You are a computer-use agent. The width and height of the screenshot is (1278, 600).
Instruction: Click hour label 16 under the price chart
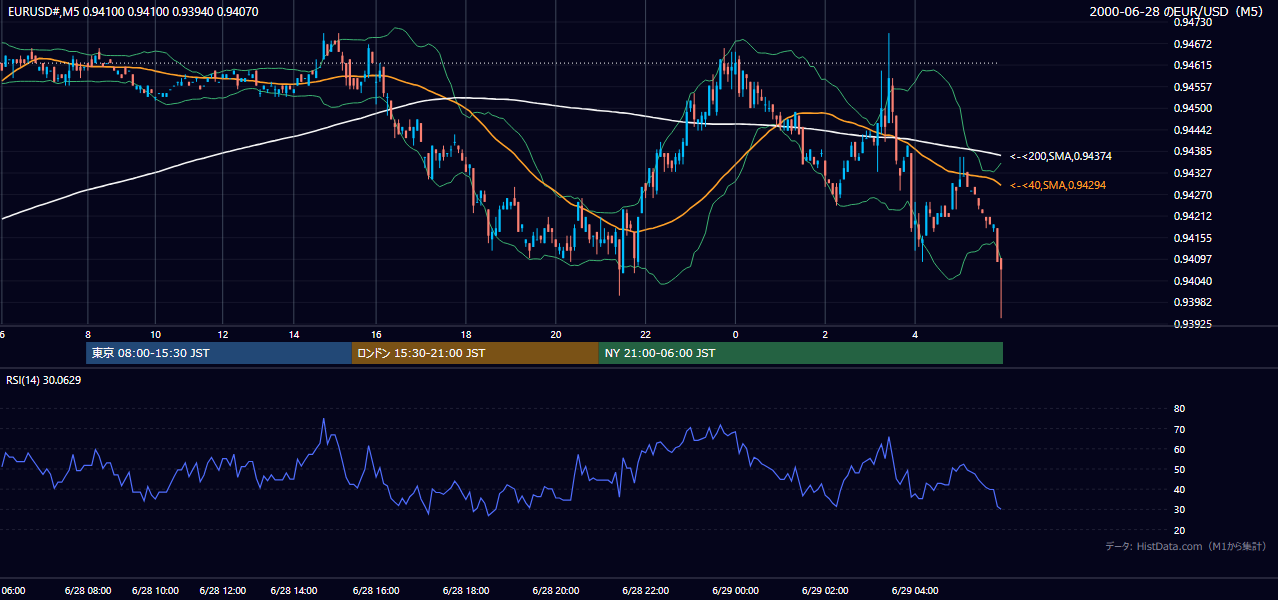tap(375, 334)
